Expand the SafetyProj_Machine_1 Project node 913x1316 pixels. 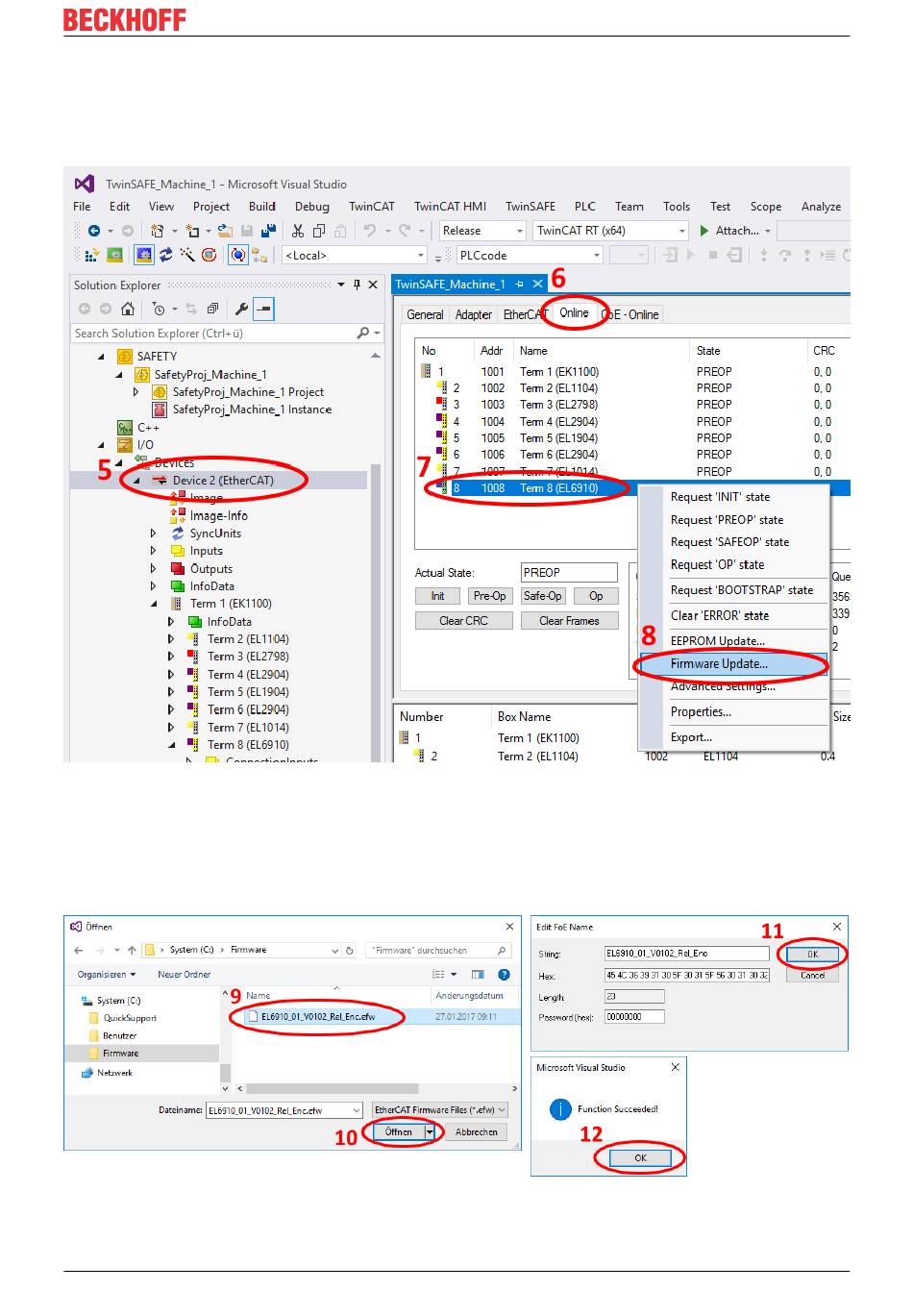[x=136, y=392]
